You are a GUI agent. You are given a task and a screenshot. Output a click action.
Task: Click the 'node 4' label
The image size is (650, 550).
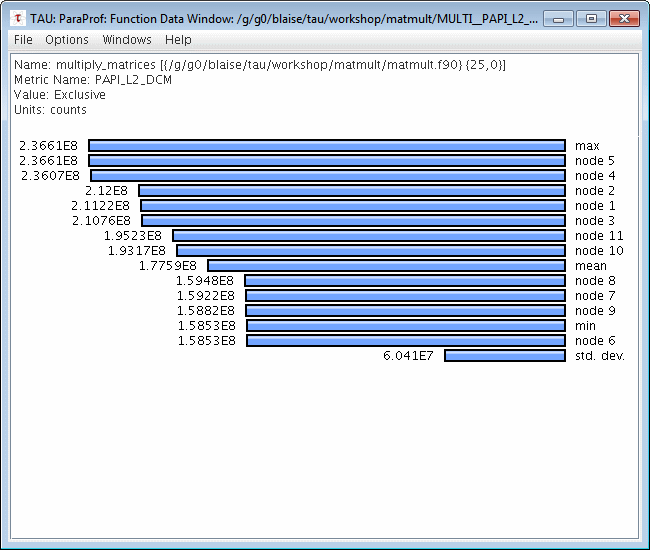pos(595,176)
